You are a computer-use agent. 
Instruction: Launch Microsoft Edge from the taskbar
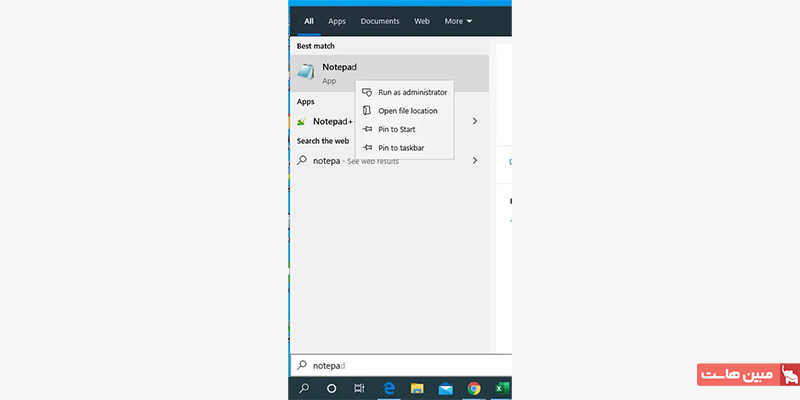coord(389,388)
